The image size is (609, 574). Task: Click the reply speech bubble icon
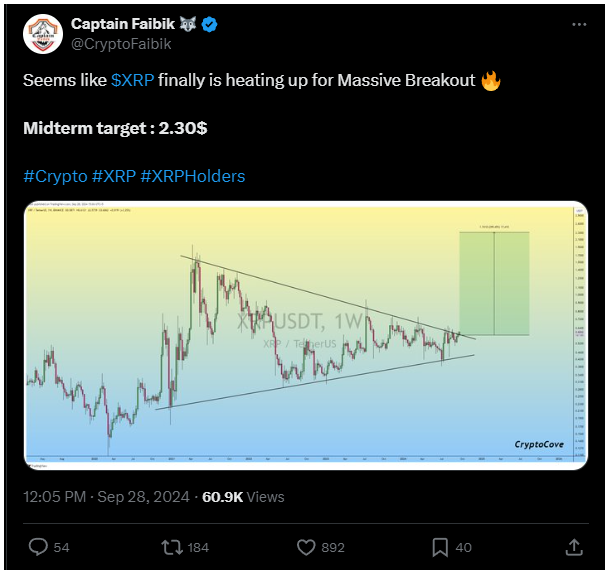coord(38,547)
